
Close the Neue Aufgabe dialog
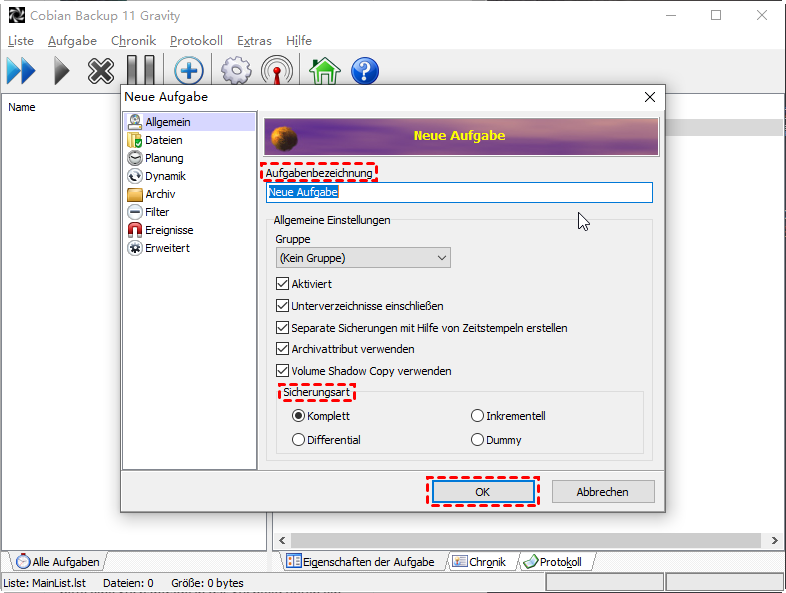coord(650,97)
